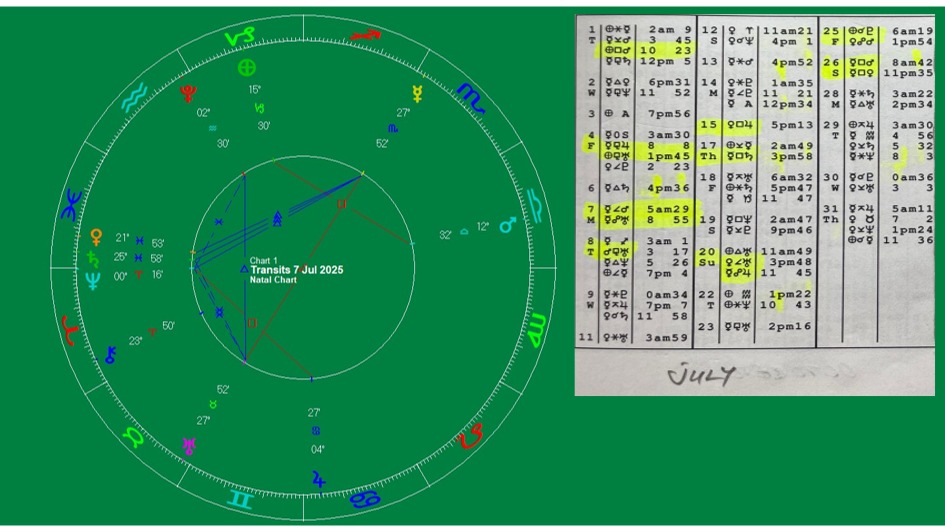Click the '04'' minutes above Jupiter
This screenshot has width=945, height=532.
point(318,449)
